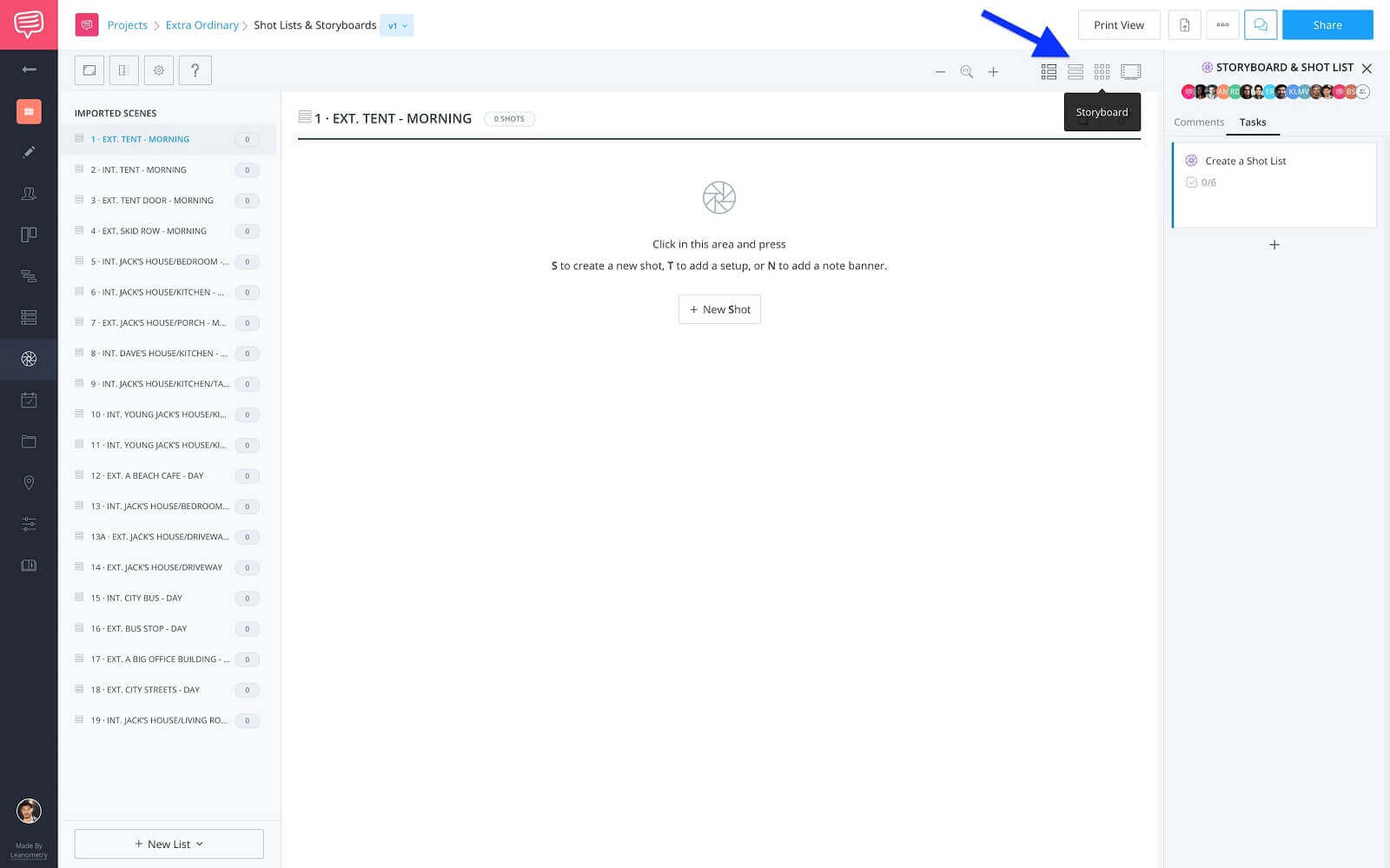Open the script writing pencil icon

tap(29, 152)
